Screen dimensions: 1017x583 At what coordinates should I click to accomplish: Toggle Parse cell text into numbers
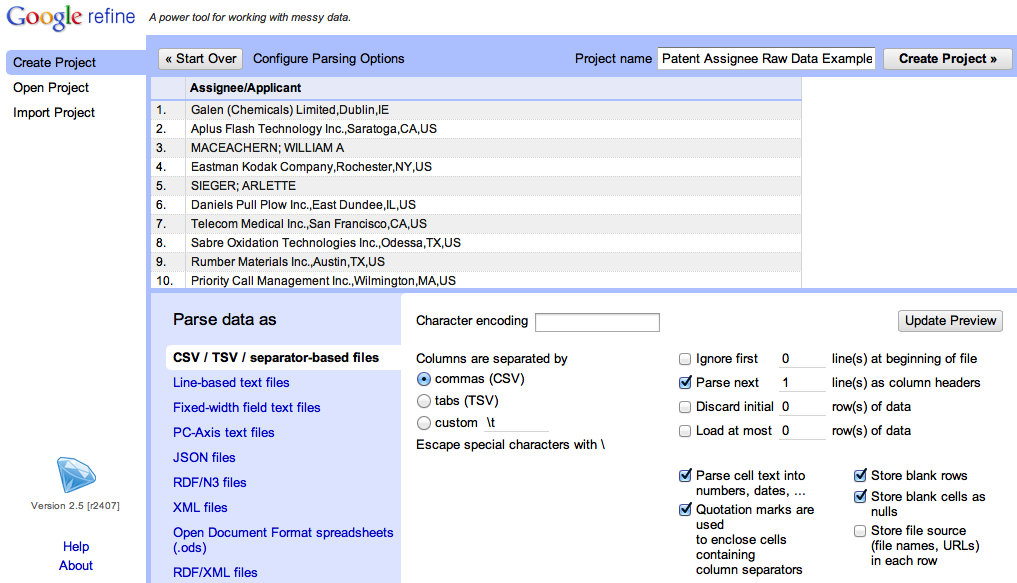(685, 475)
